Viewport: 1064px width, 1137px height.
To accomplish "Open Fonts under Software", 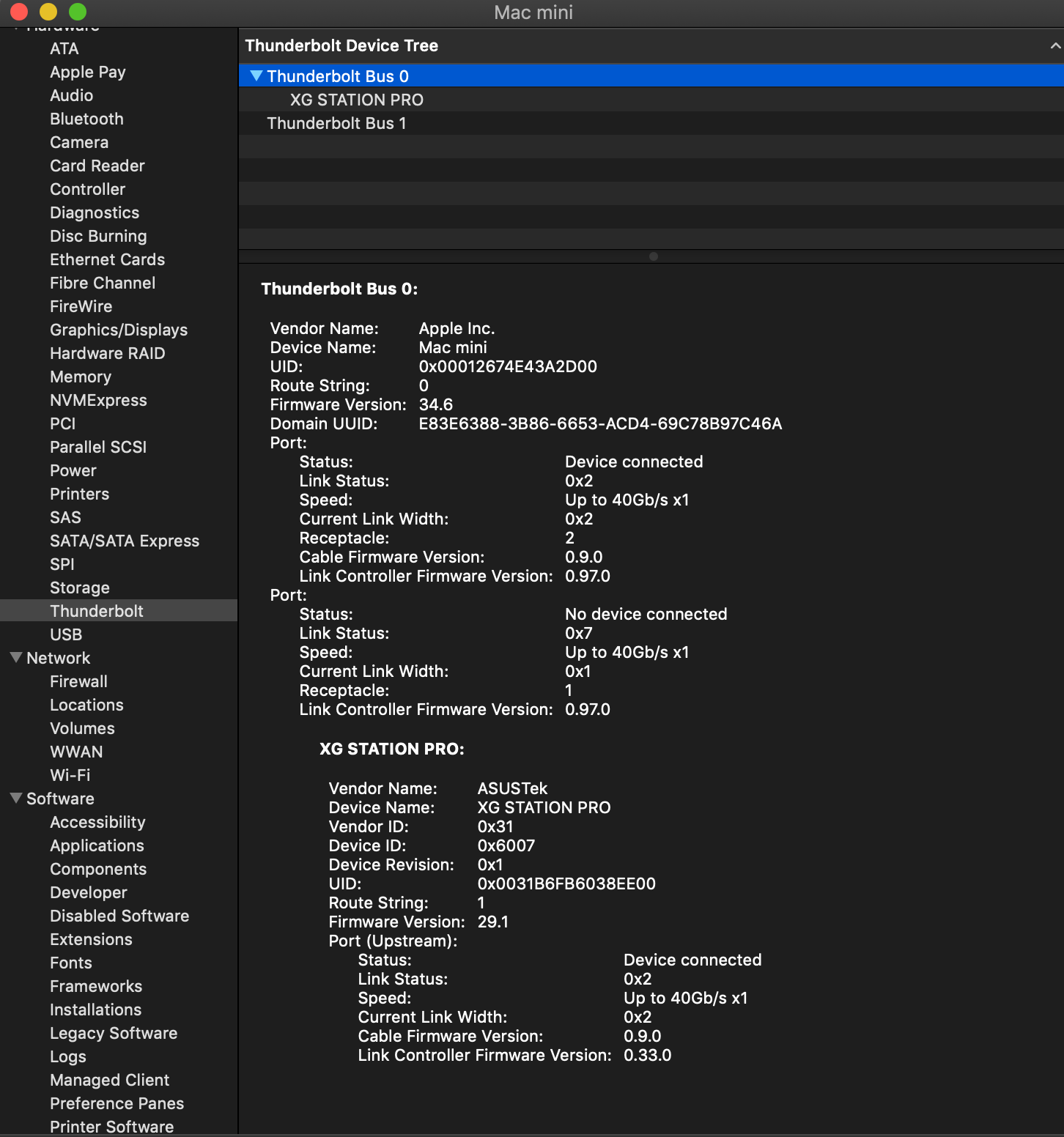I will [71, 963].
